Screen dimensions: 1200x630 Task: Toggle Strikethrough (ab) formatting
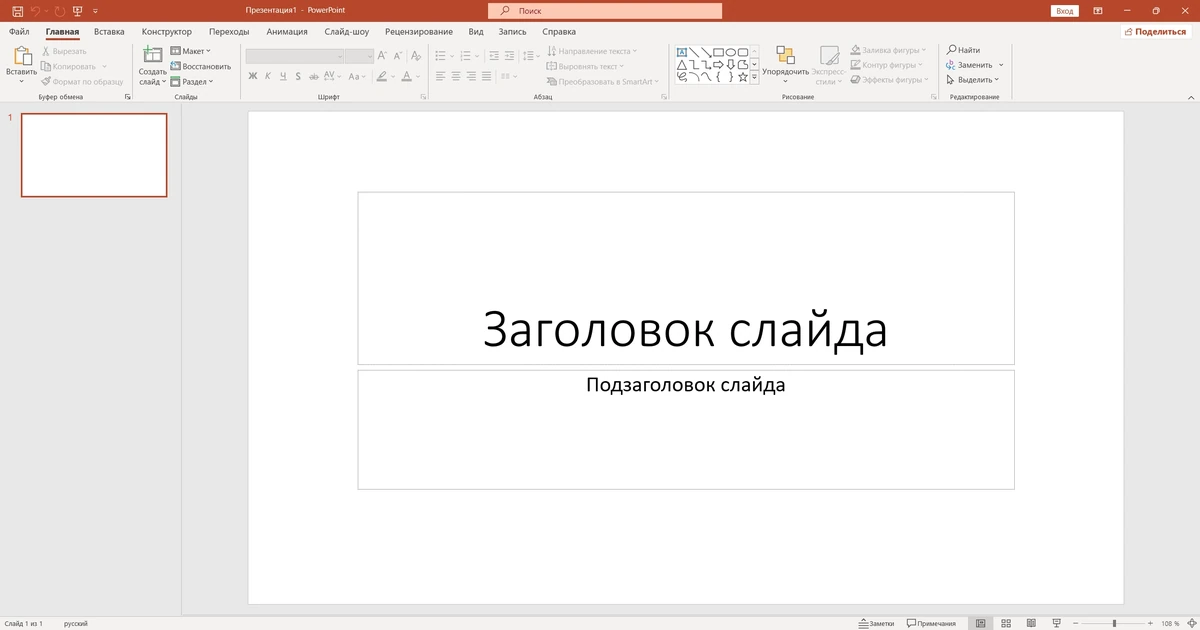[x=314, y=76]
